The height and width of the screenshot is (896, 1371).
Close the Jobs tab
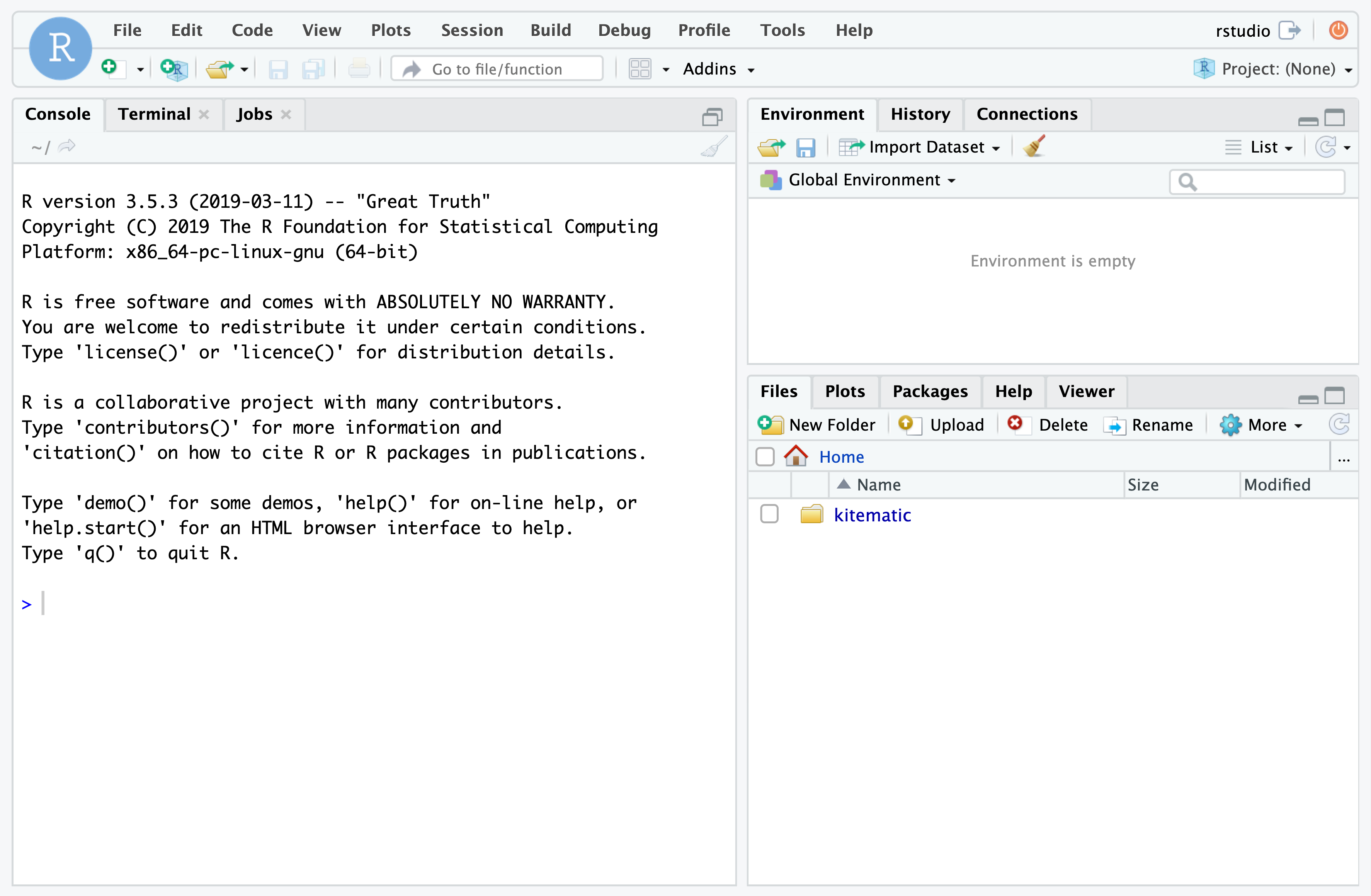(x=286, y=115)
